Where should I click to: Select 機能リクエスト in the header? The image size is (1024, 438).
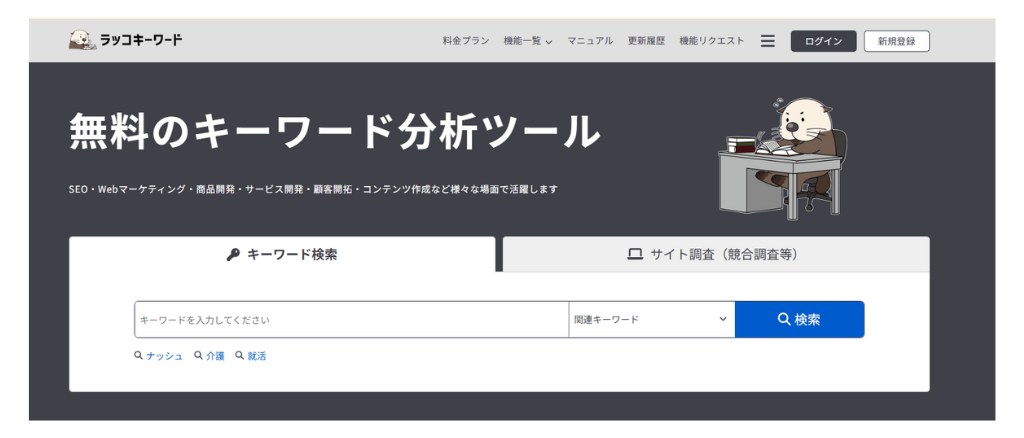tap(712, 41)
